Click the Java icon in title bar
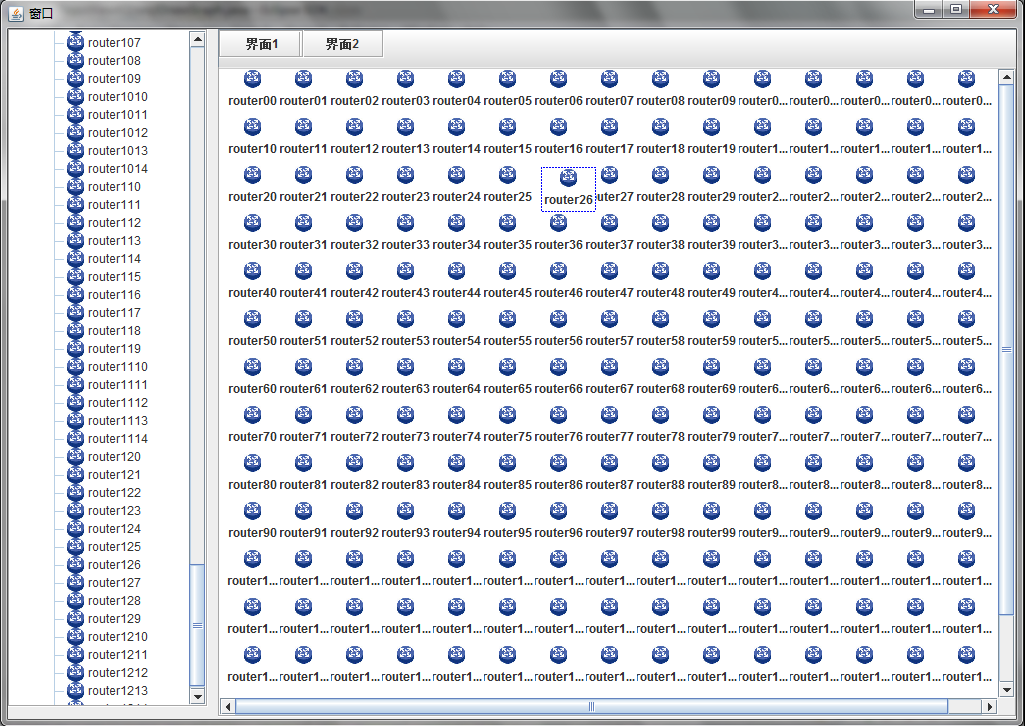The width and height of the screenshot is (1025, 726). click(x=16, y=12)
